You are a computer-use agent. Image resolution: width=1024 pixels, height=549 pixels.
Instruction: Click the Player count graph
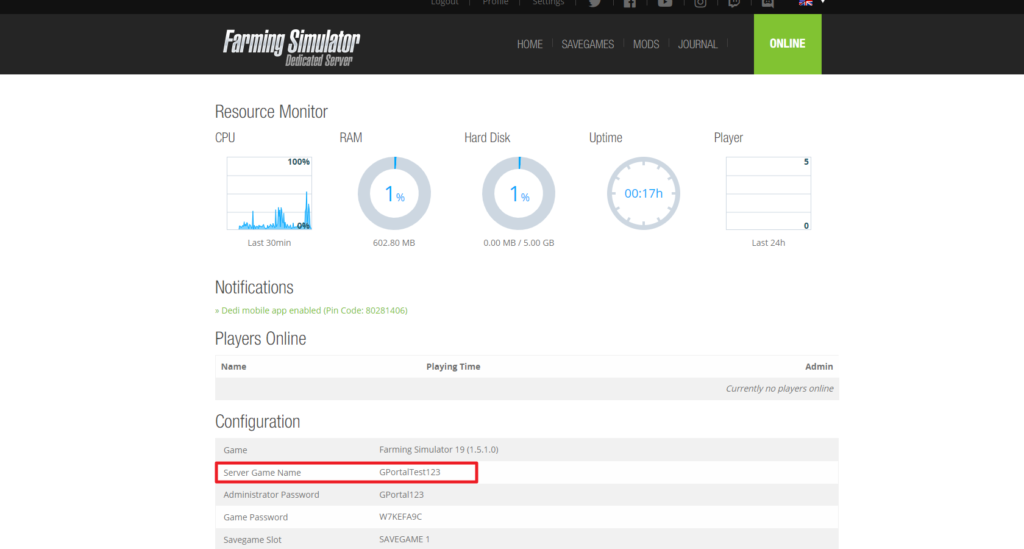[x=768, y=193]
